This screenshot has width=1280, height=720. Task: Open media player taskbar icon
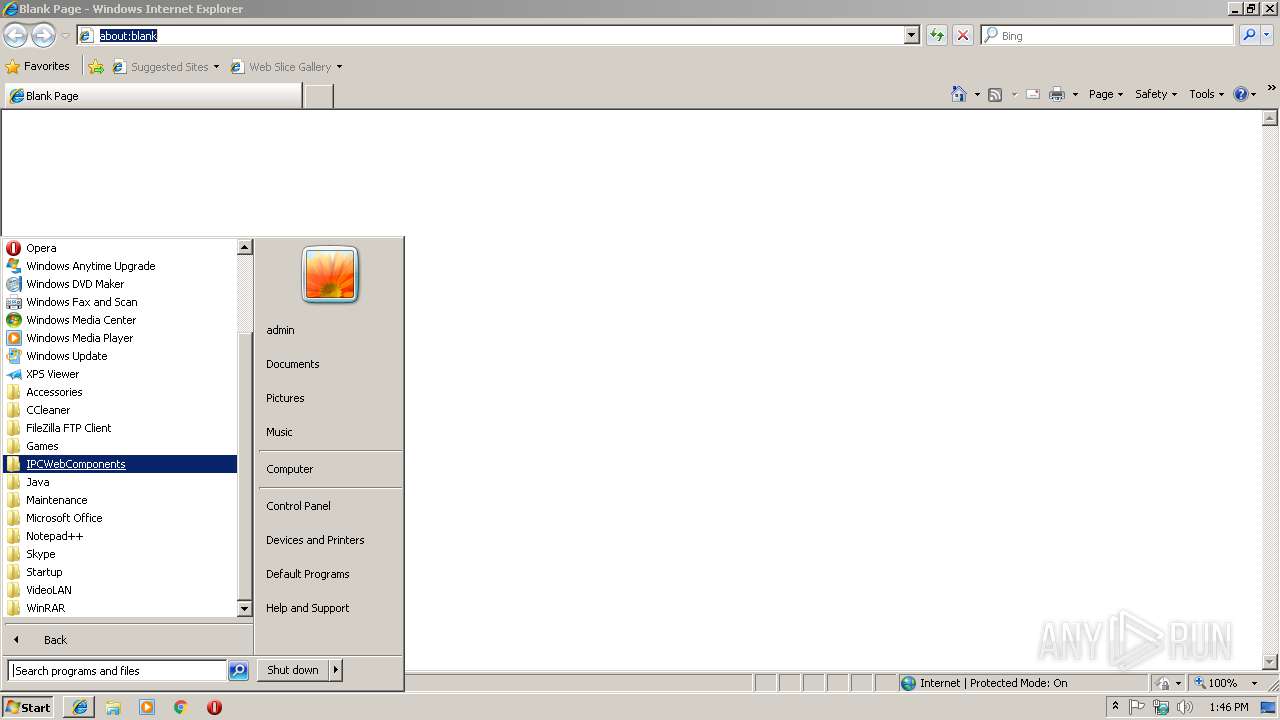[147, 707]
